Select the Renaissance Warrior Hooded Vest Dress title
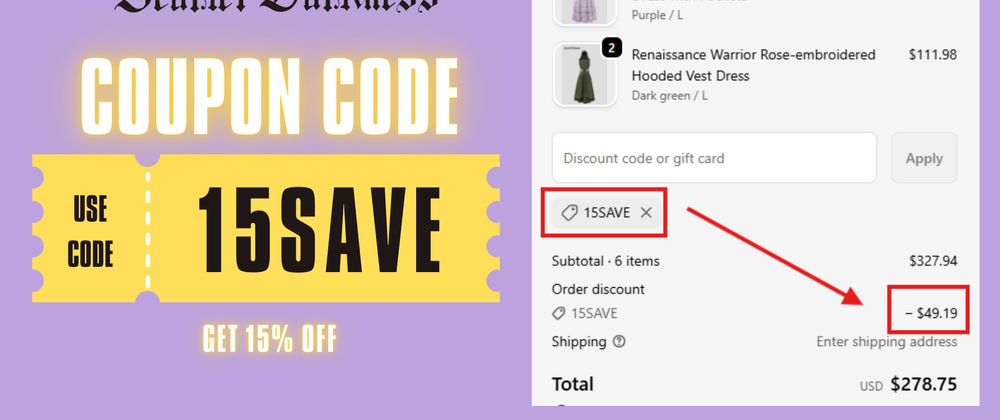 click(x=753, y=65)
